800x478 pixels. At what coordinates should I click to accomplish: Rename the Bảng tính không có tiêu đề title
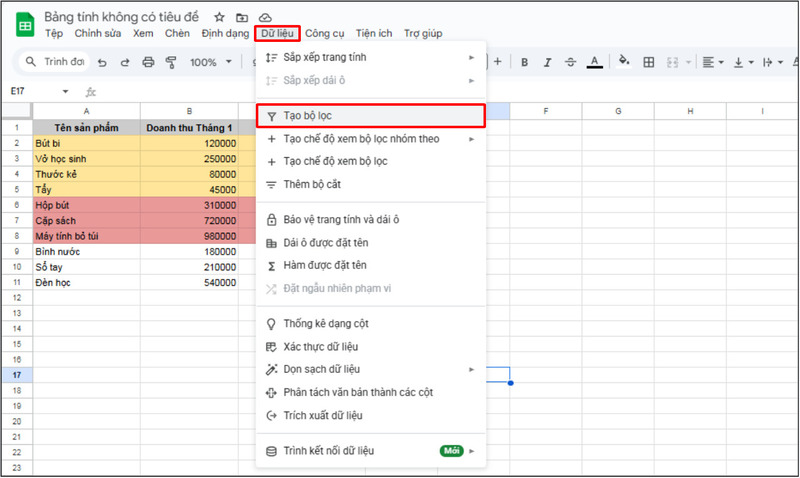coord(121,17)
